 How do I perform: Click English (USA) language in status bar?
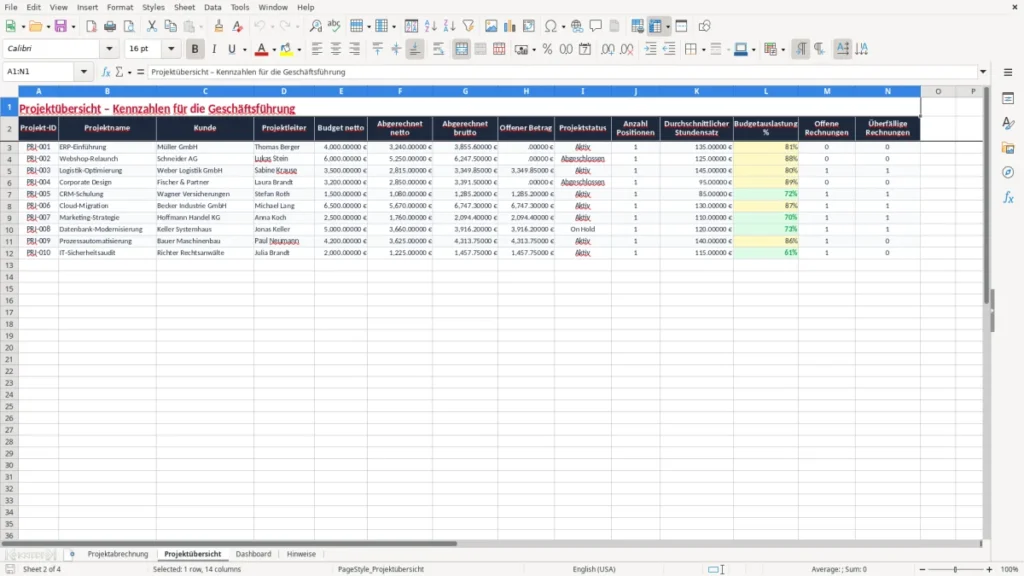[594, 569]
